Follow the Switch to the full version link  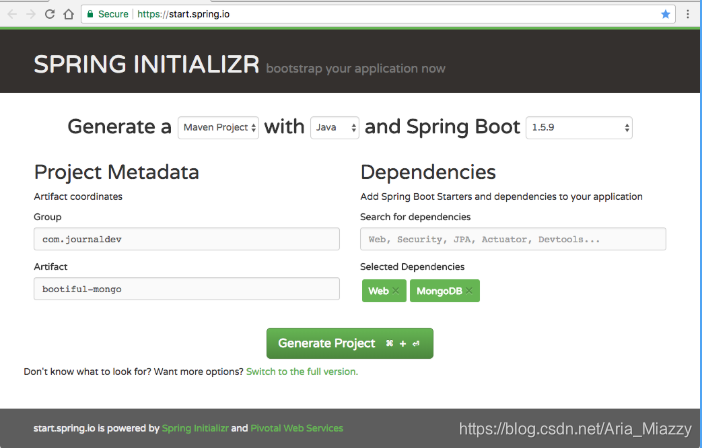302,372
